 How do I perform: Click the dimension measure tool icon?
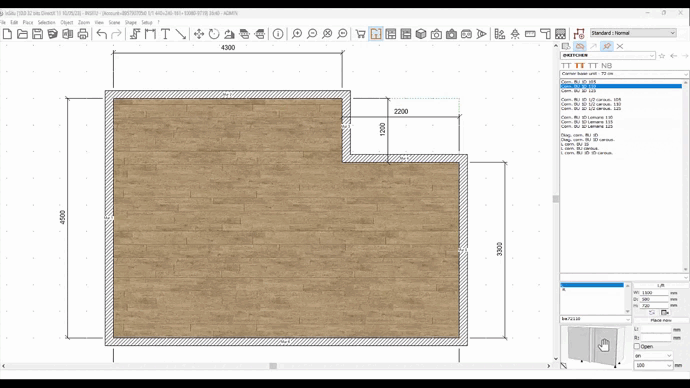(150, 34)
